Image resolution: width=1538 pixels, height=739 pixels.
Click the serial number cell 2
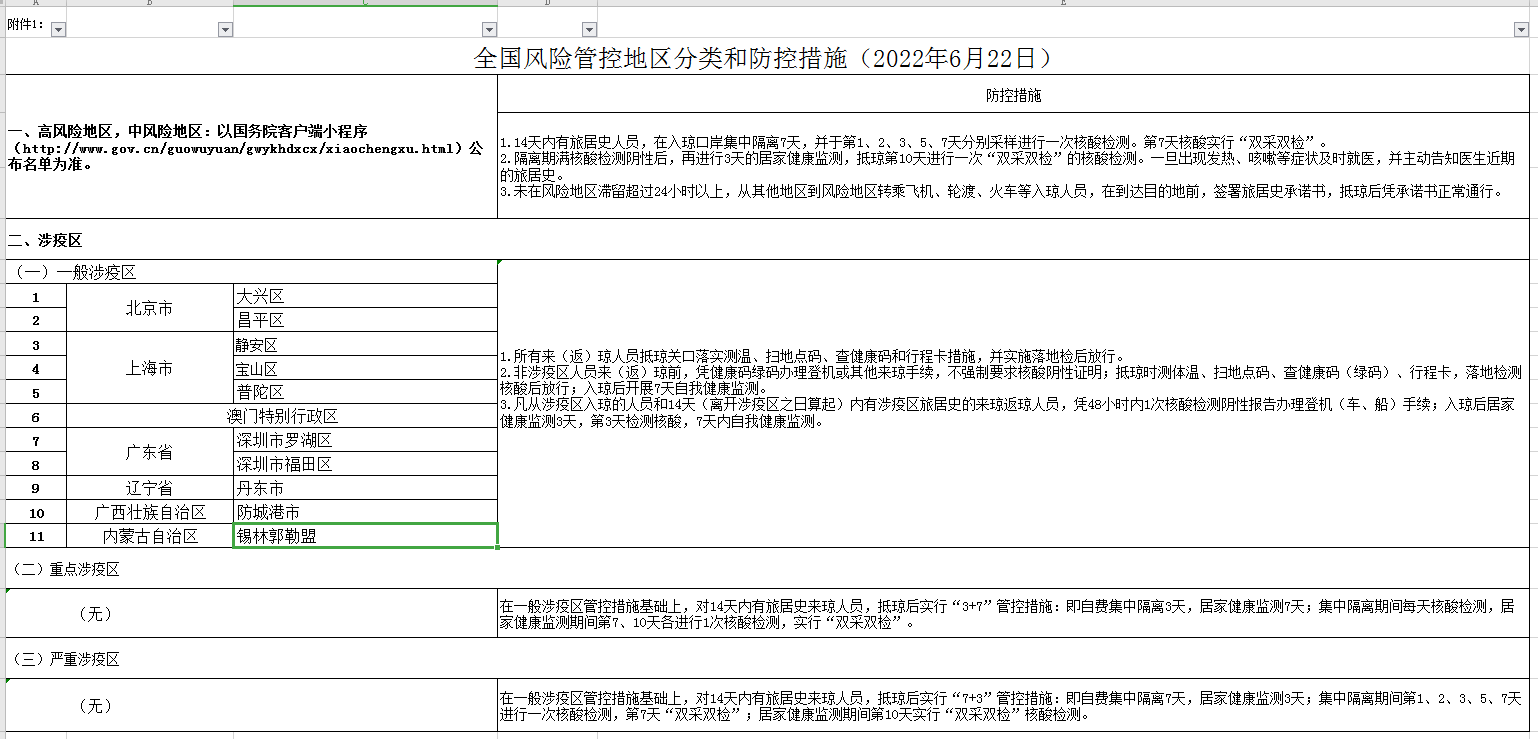36,320
